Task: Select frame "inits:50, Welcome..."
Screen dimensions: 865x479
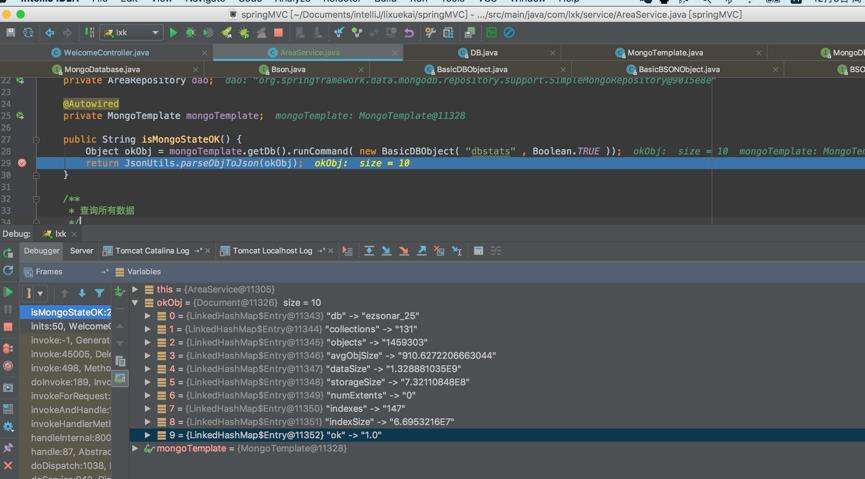Action: [66, 326]
